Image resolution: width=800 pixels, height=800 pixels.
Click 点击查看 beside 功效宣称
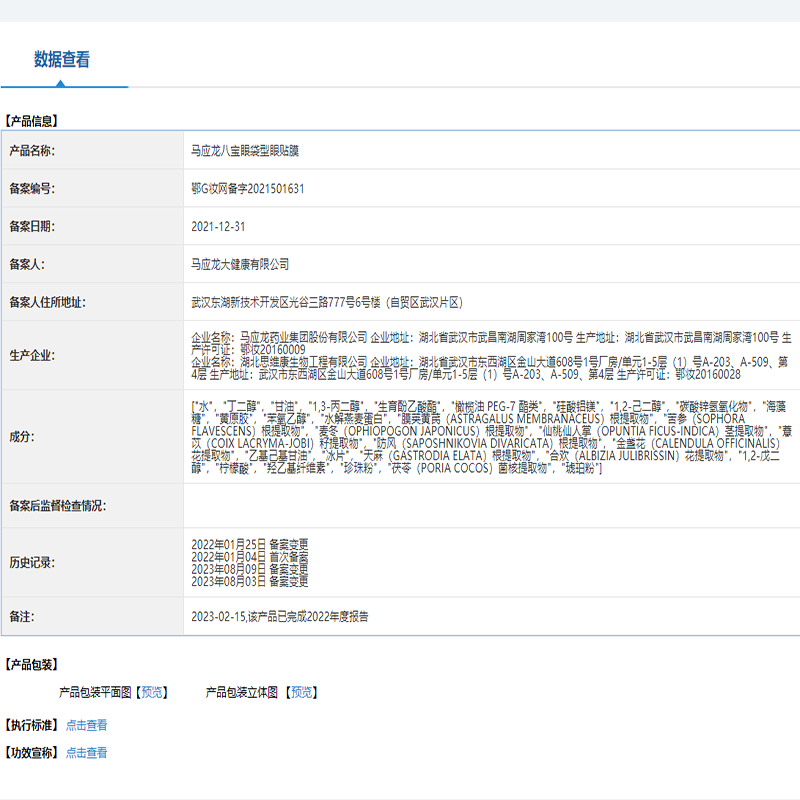click(x=86, y=753)
